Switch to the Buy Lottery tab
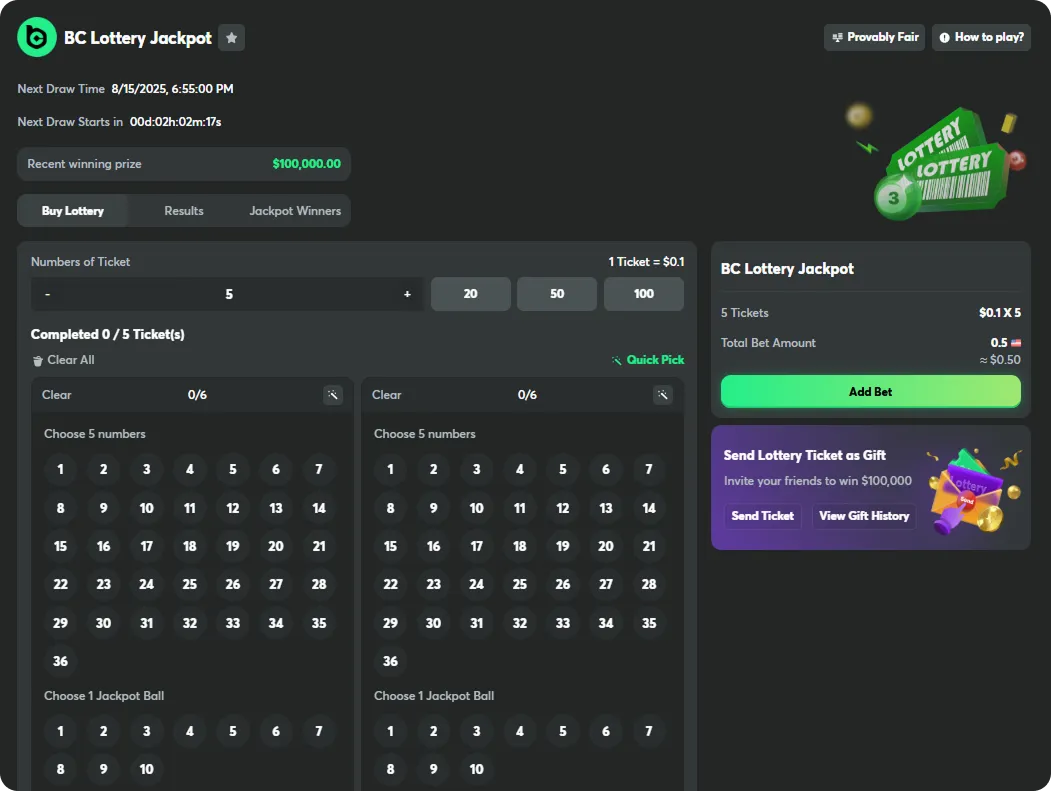The height and width of the screenshot is (791, 1051). pos(73,210)
